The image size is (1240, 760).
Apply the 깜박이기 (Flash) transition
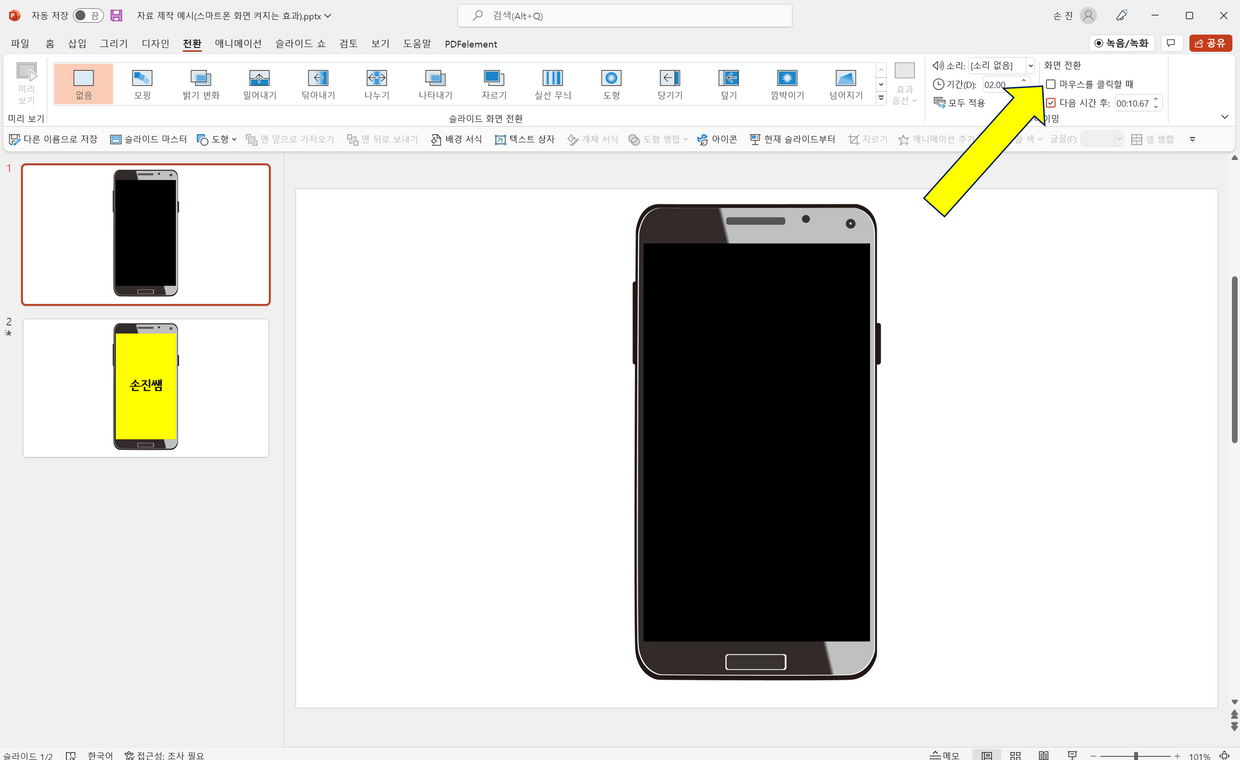point(787,83)
